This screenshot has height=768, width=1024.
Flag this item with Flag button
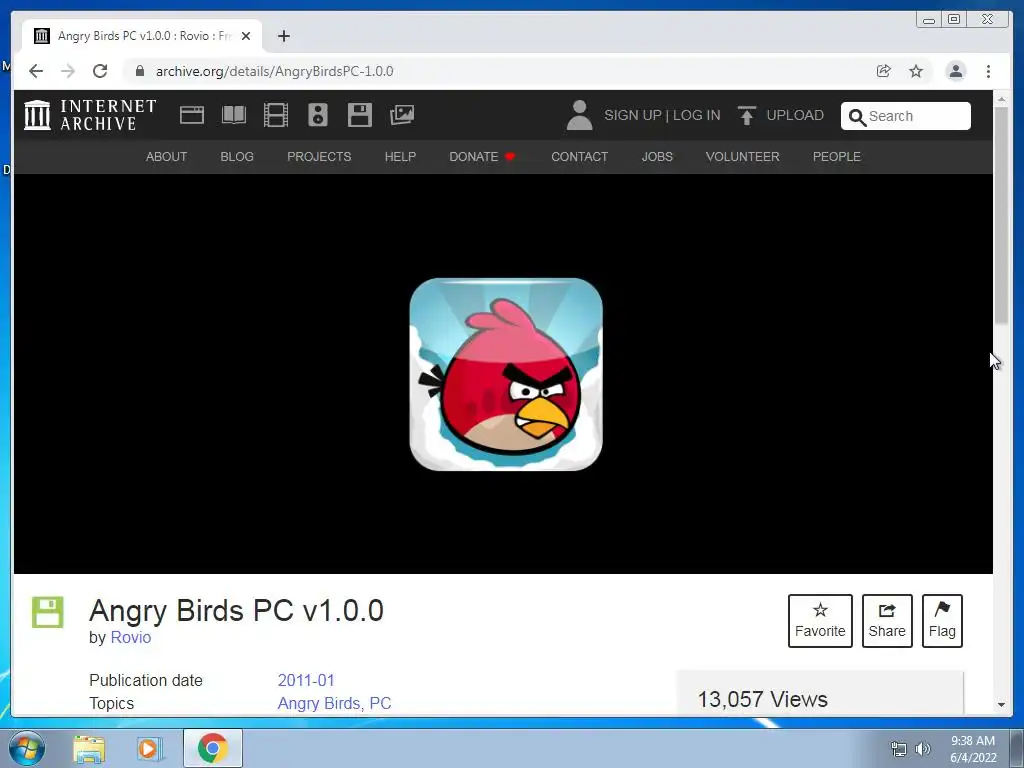tap(942, 620)
